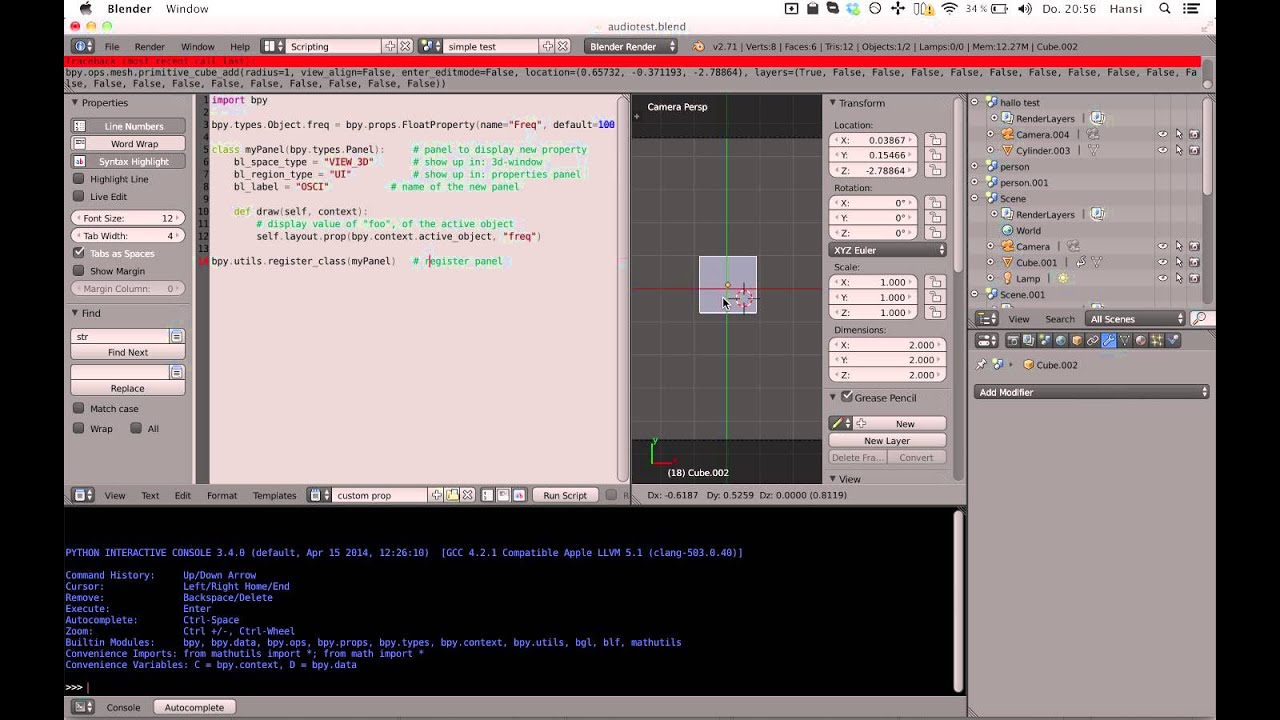
Task: Click the New Layer button
Action: point(887,440)
